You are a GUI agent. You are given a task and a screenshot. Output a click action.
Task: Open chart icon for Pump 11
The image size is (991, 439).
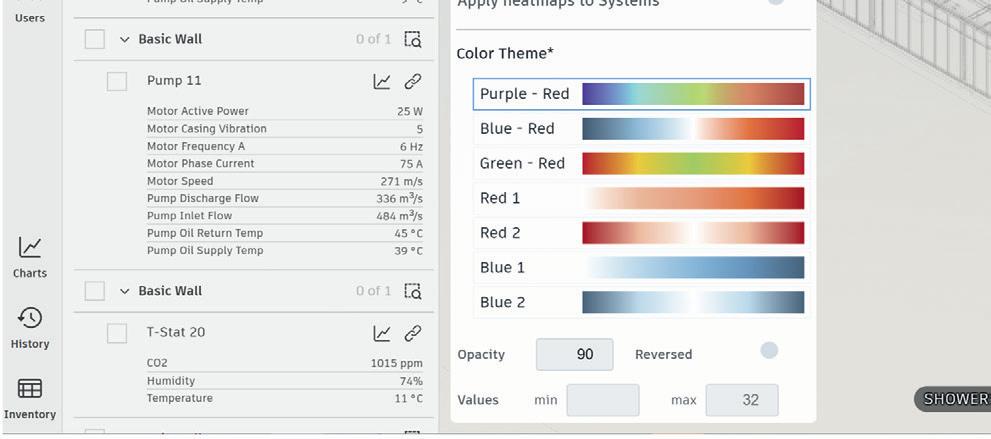(x=382, y=81)
